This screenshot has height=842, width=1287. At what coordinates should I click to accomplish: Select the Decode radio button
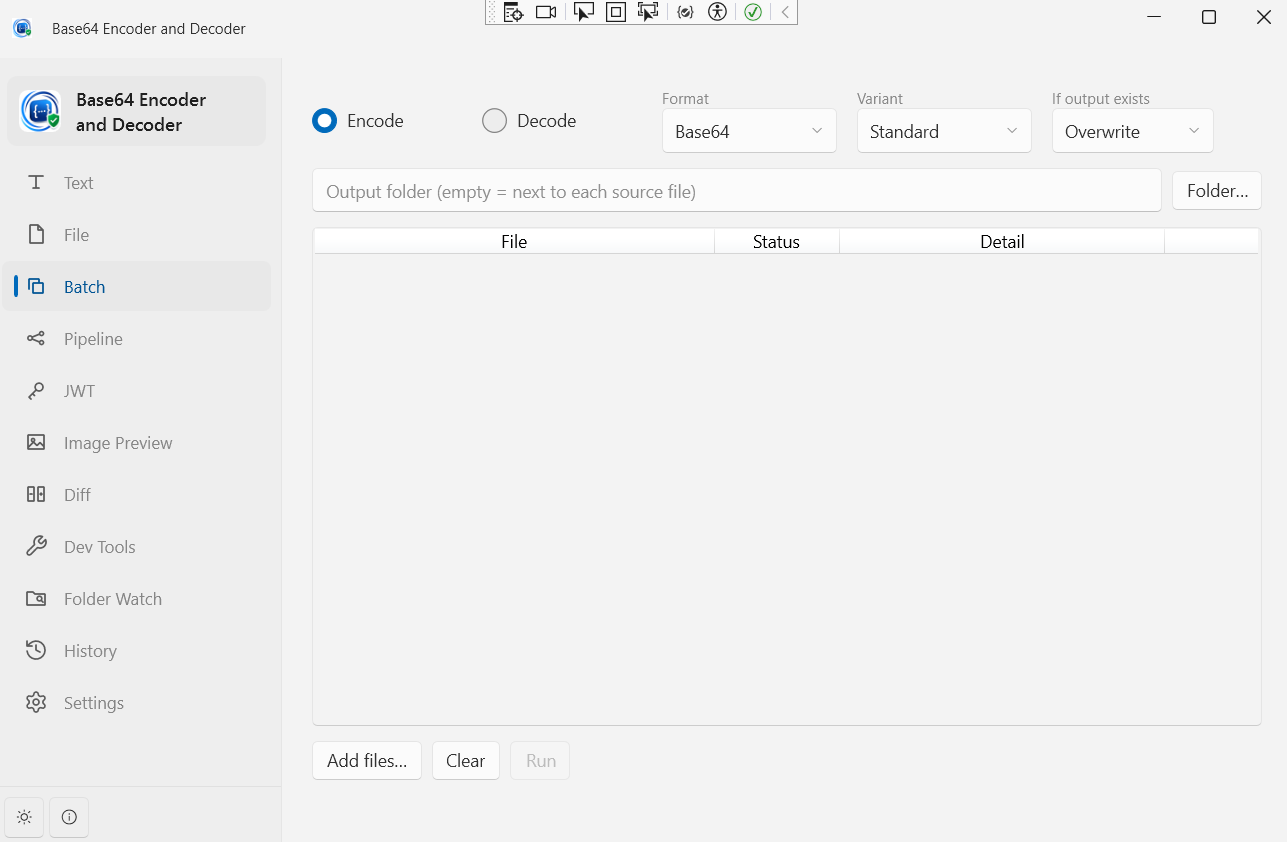click(529, 121)
